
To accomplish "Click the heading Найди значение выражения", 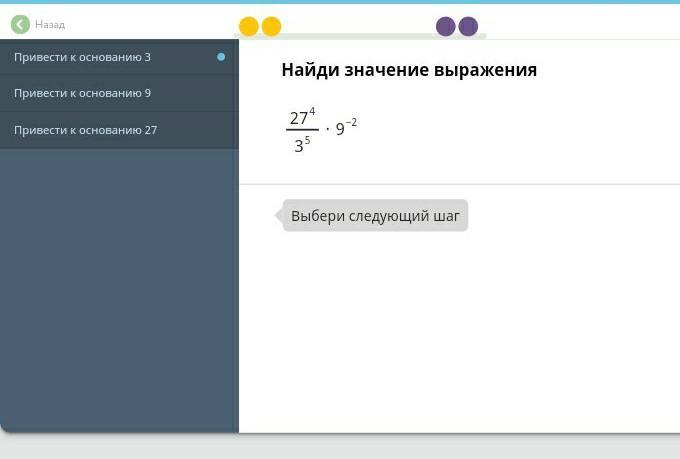I will 409,70.
